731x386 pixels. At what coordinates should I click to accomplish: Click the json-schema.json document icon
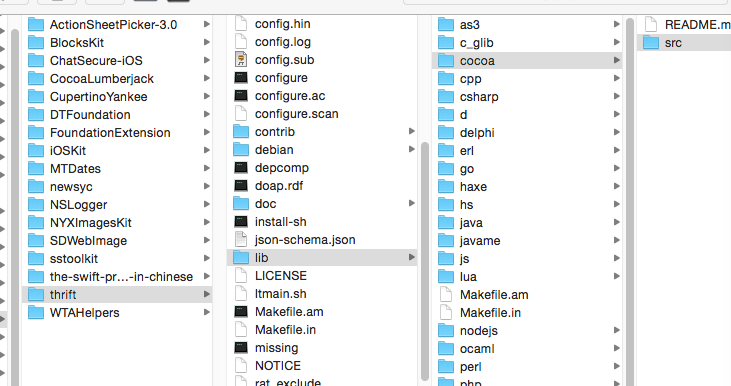click(x=241, y=240)
